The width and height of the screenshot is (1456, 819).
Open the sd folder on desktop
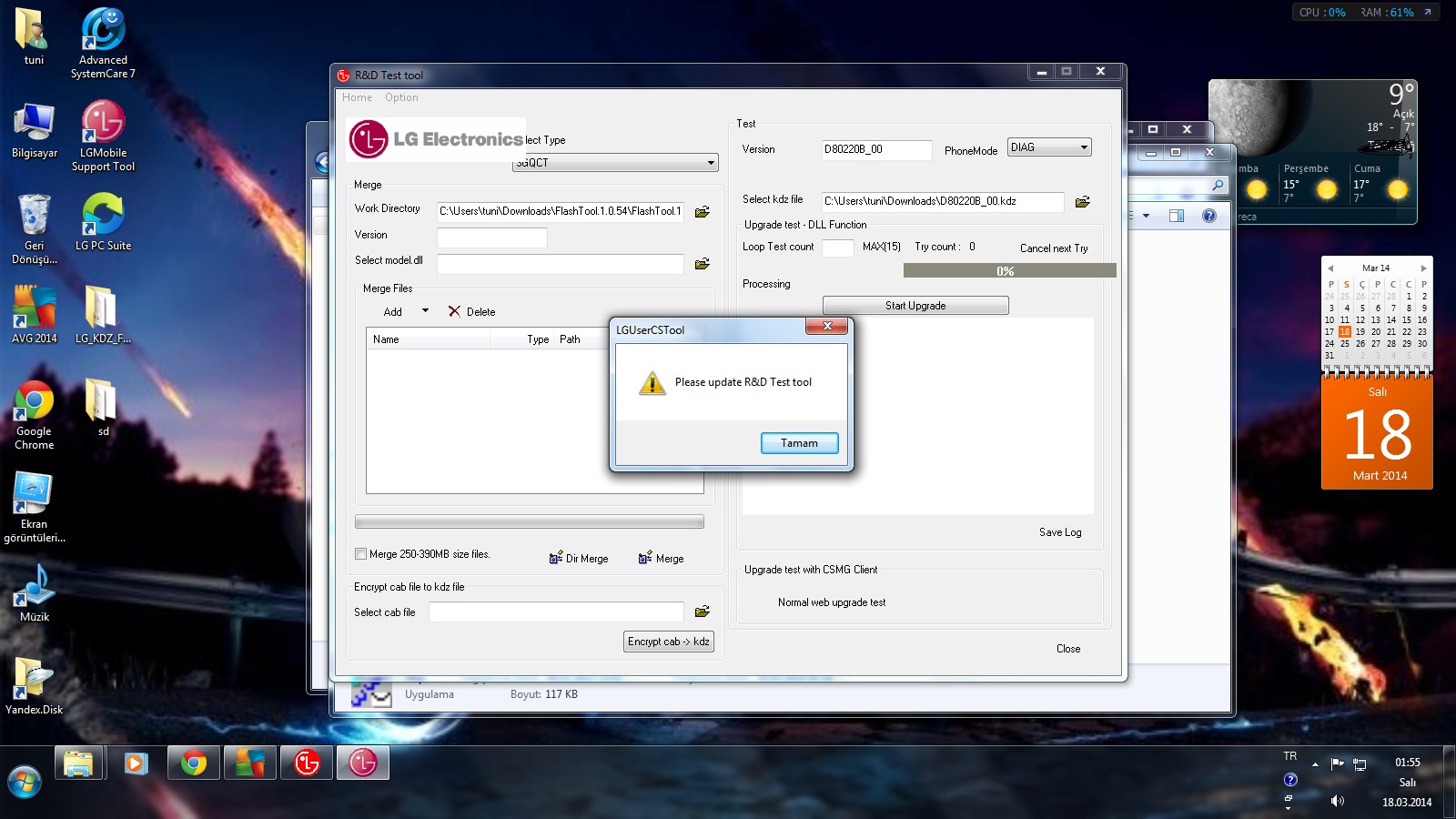coord(103,407)
